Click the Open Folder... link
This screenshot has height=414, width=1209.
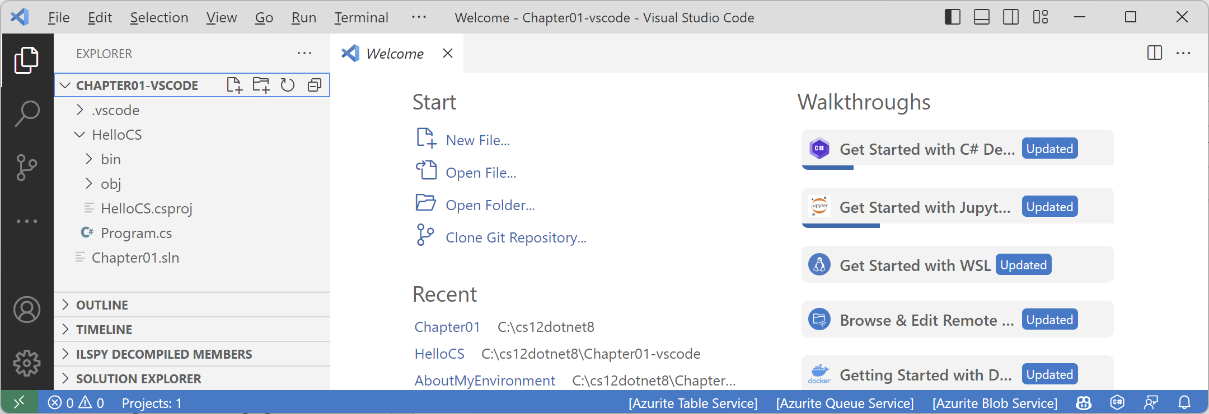point(490,205)
